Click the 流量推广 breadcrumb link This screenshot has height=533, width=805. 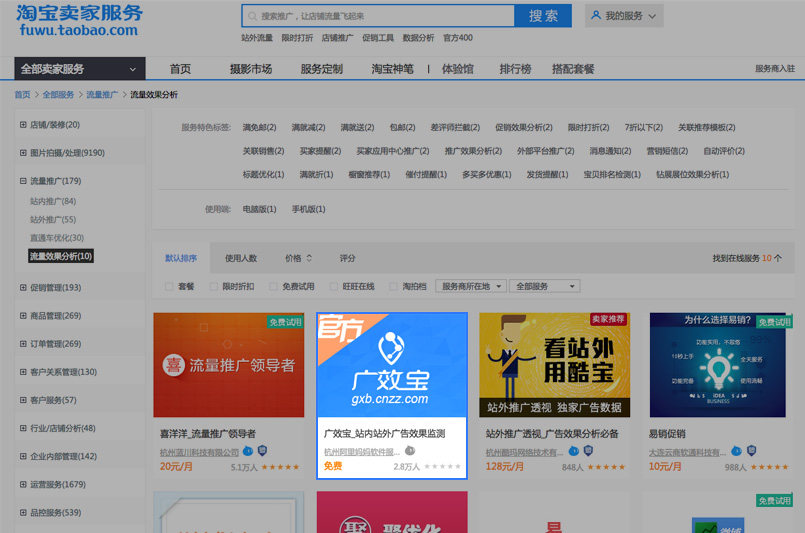[x=102, y=94]
